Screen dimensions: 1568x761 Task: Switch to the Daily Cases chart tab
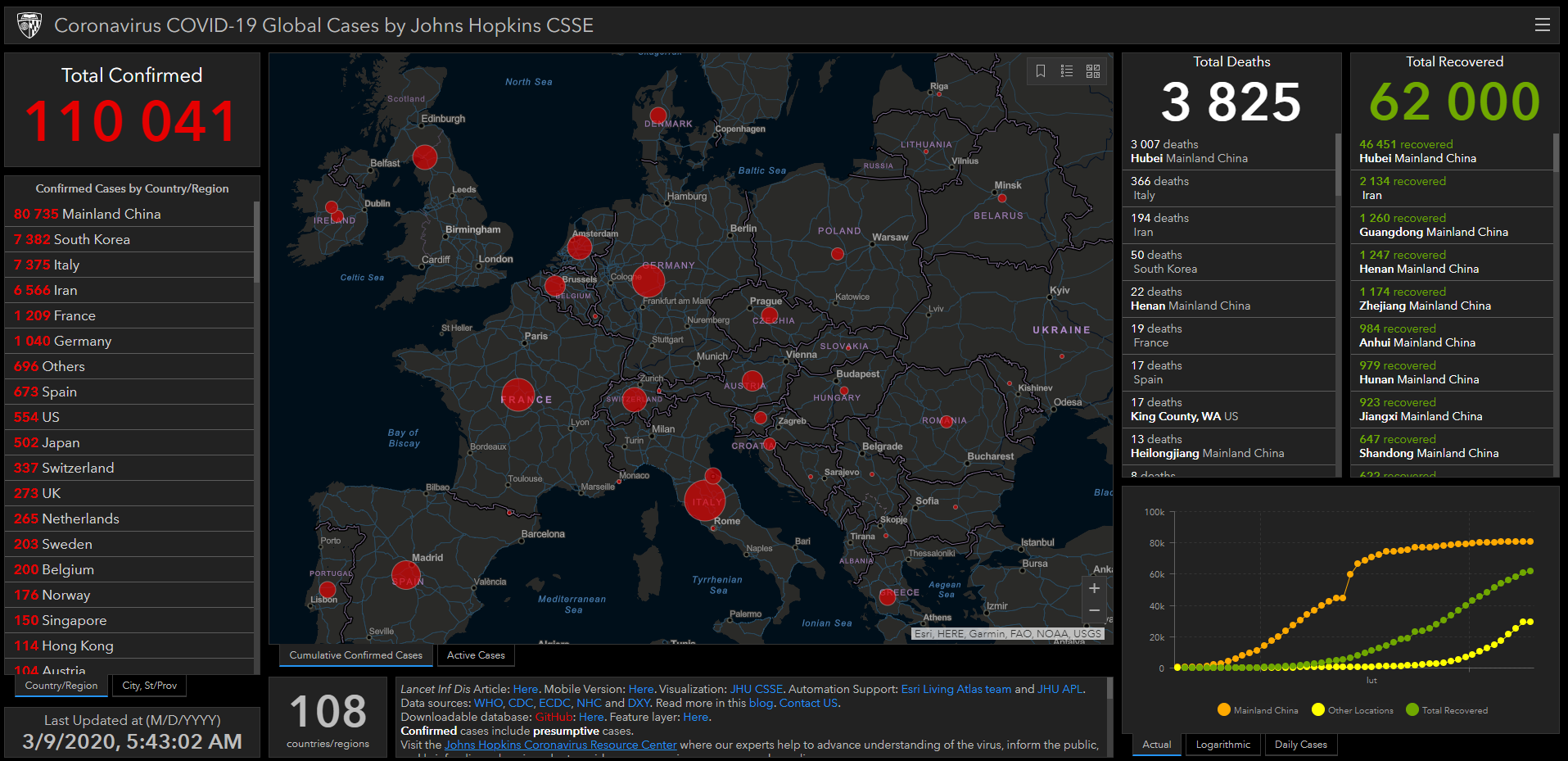(x=1300, y=745)
